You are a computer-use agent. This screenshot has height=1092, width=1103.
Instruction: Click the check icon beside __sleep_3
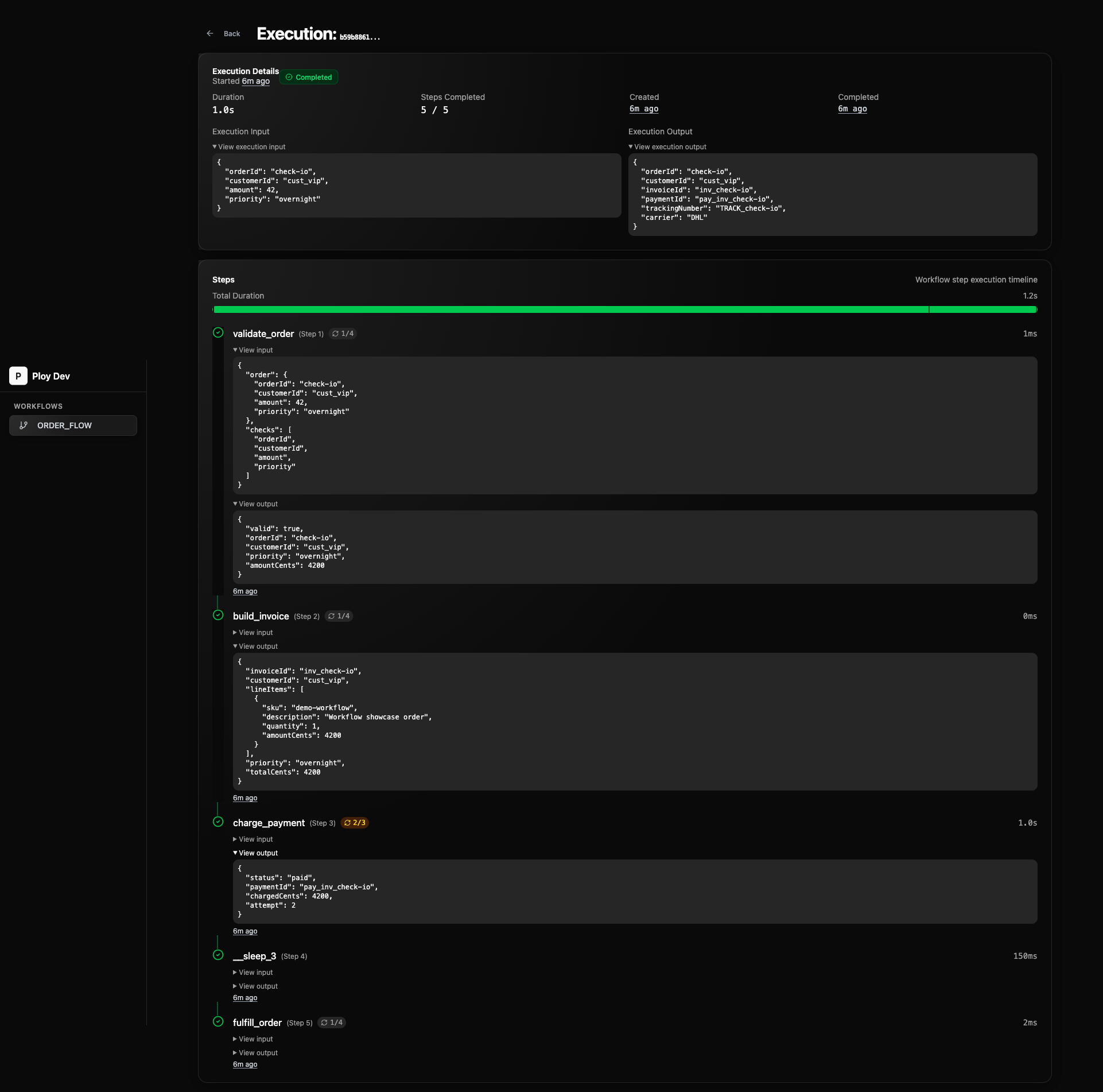(219, 955)
